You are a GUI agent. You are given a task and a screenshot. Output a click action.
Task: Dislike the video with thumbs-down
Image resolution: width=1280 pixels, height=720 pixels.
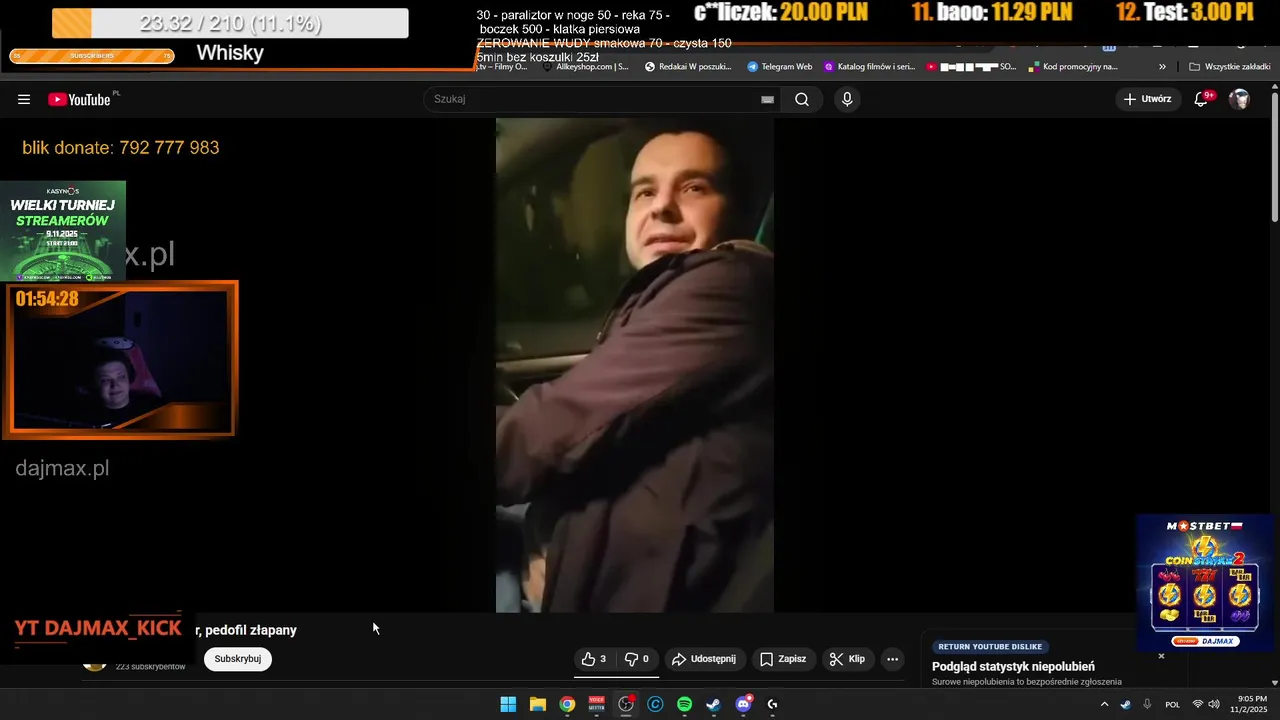point(637,659)
